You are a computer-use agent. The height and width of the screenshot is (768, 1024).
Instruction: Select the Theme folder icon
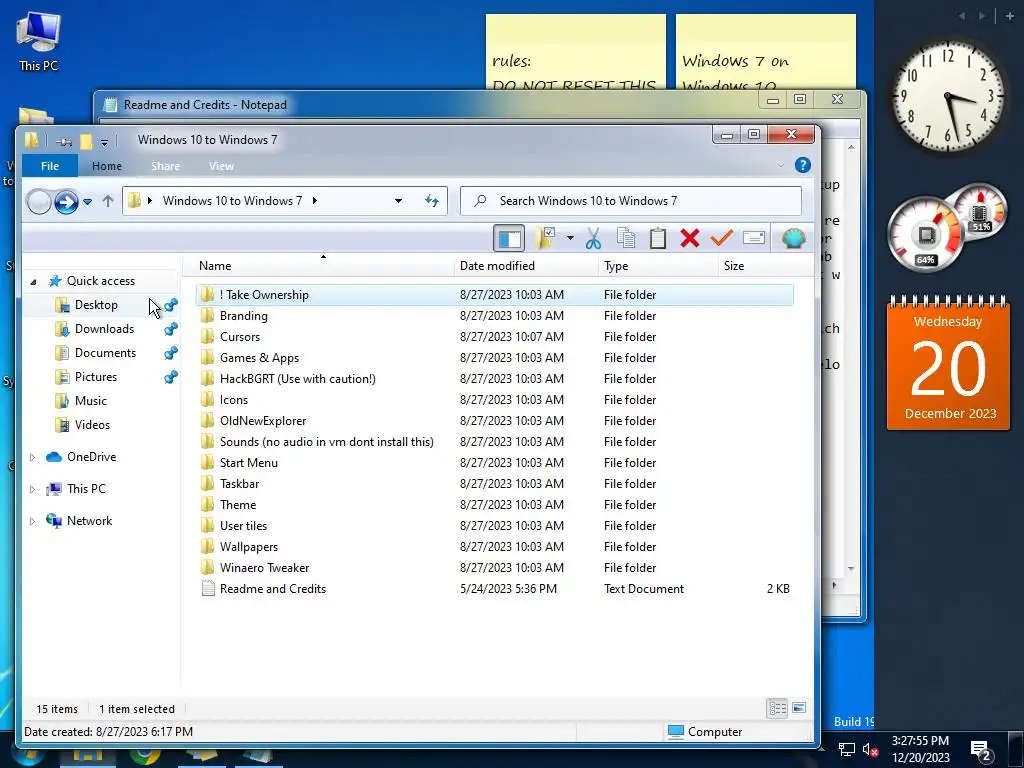[207, 505]
